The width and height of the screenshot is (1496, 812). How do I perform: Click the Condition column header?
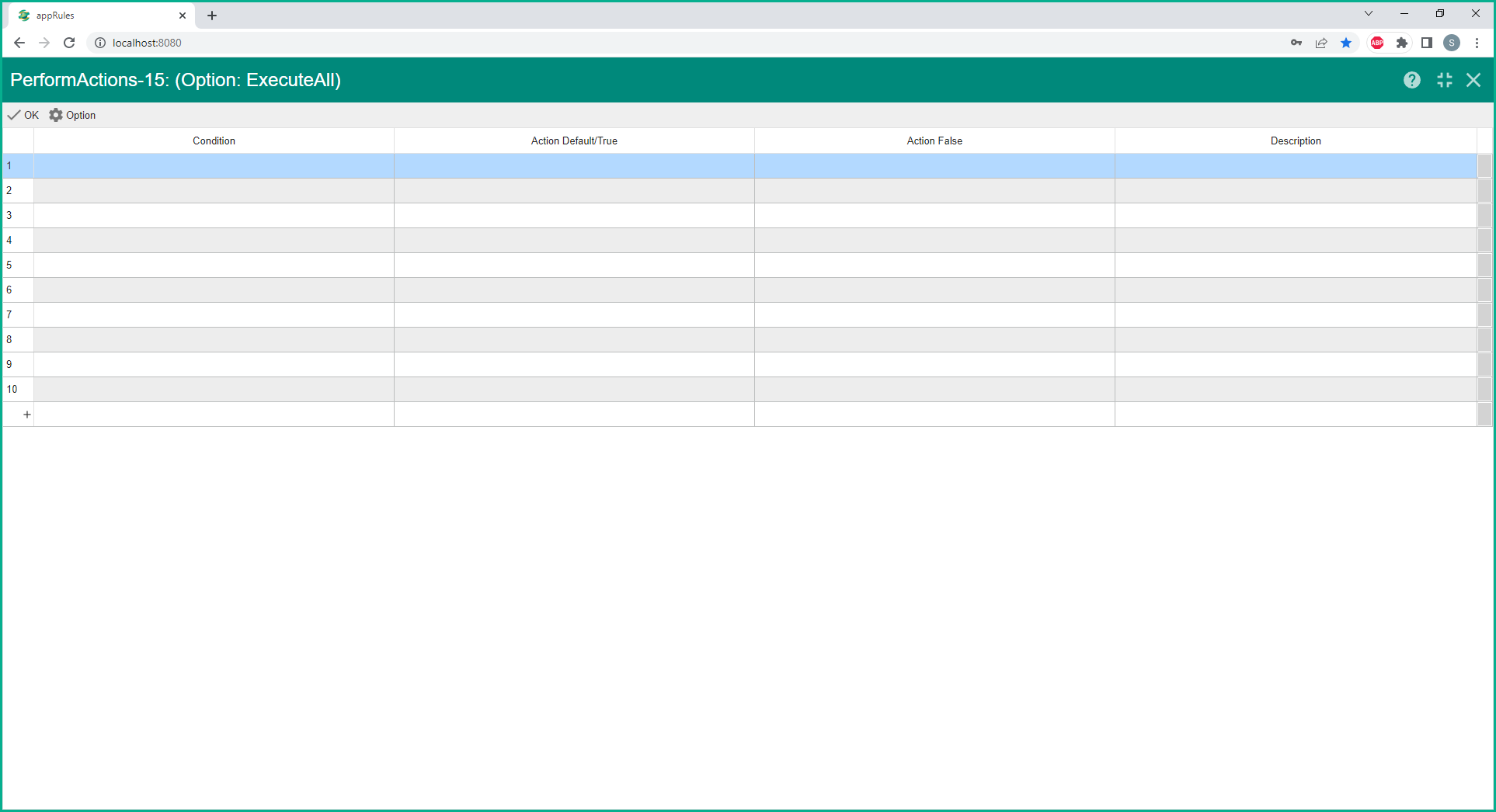(x=214, y=141)
